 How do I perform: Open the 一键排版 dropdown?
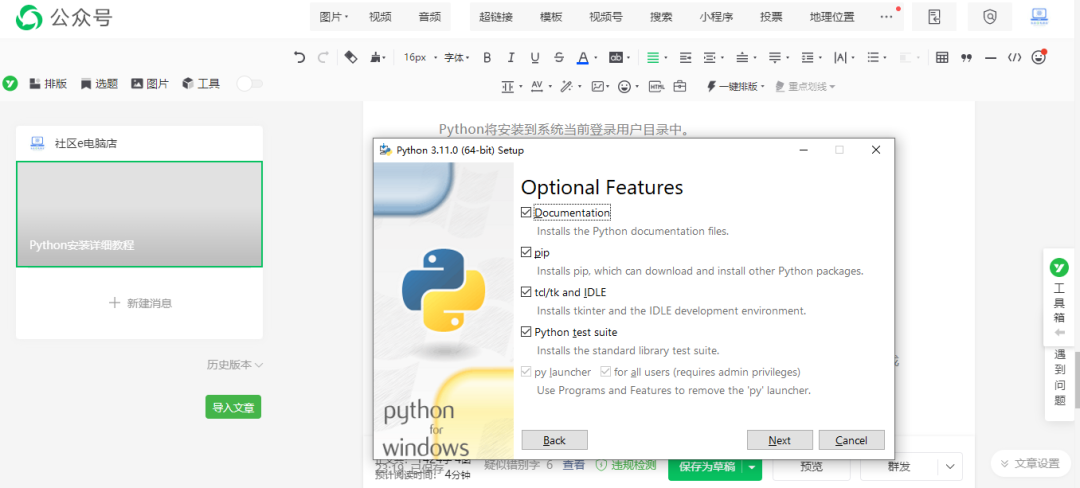click(736, 86)
